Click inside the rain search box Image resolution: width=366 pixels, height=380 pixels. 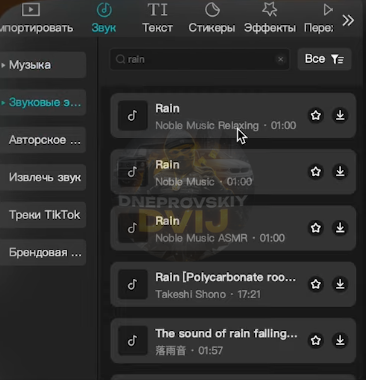tap(200, 59)
